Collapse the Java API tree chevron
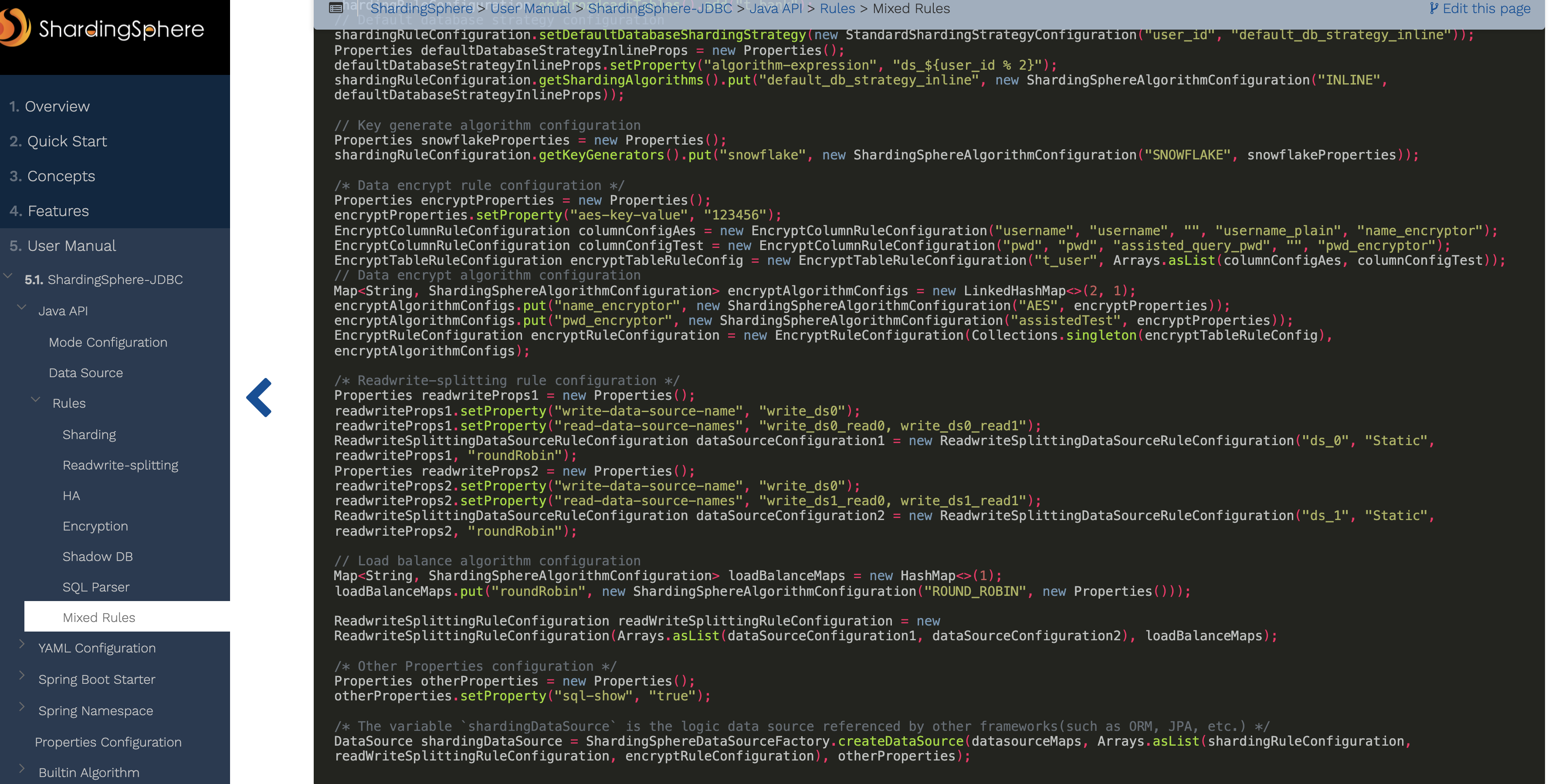 point(22,308)
